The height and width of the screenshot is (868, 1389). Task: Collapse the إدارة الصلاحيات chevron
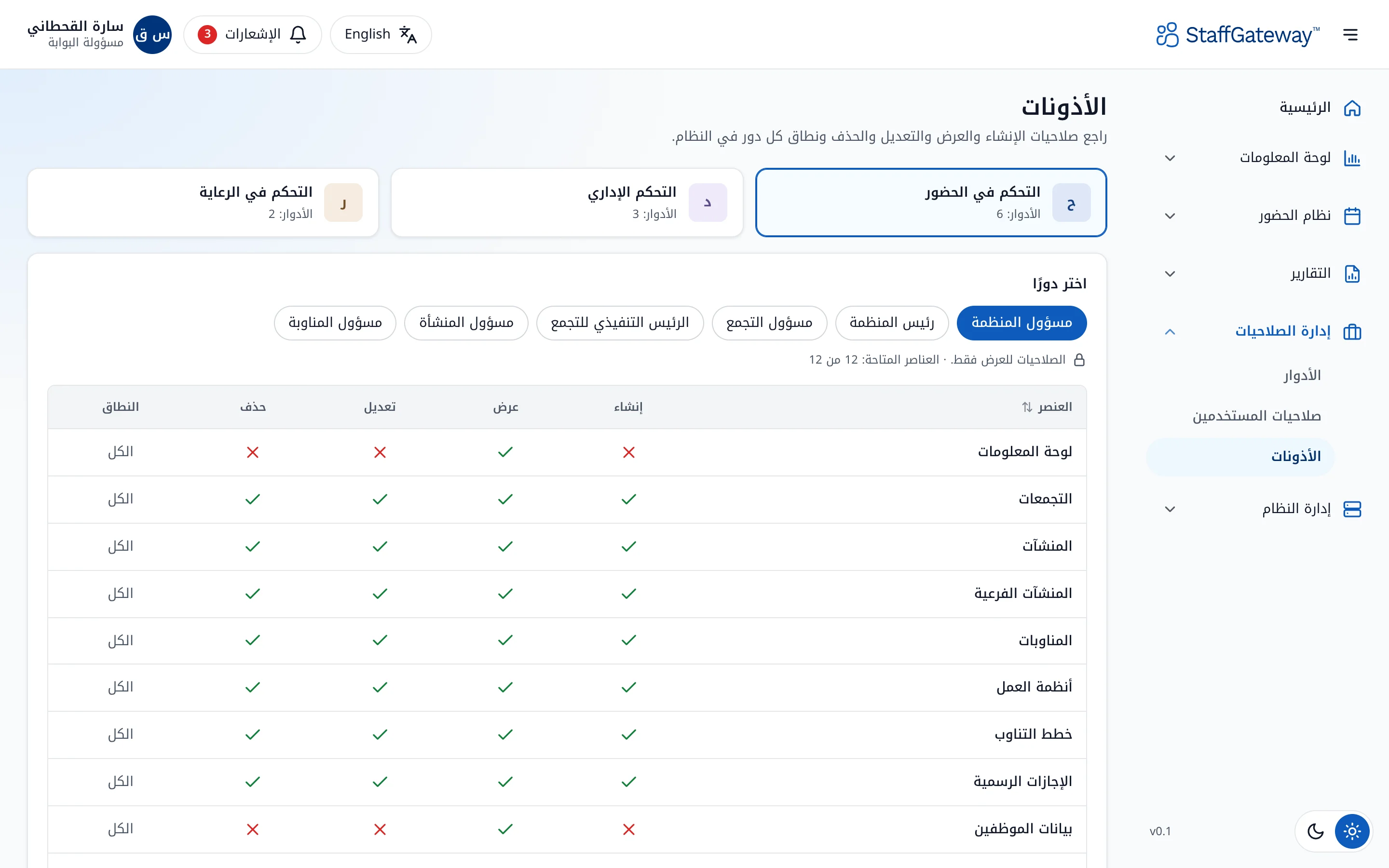[x=1170, y=332]
